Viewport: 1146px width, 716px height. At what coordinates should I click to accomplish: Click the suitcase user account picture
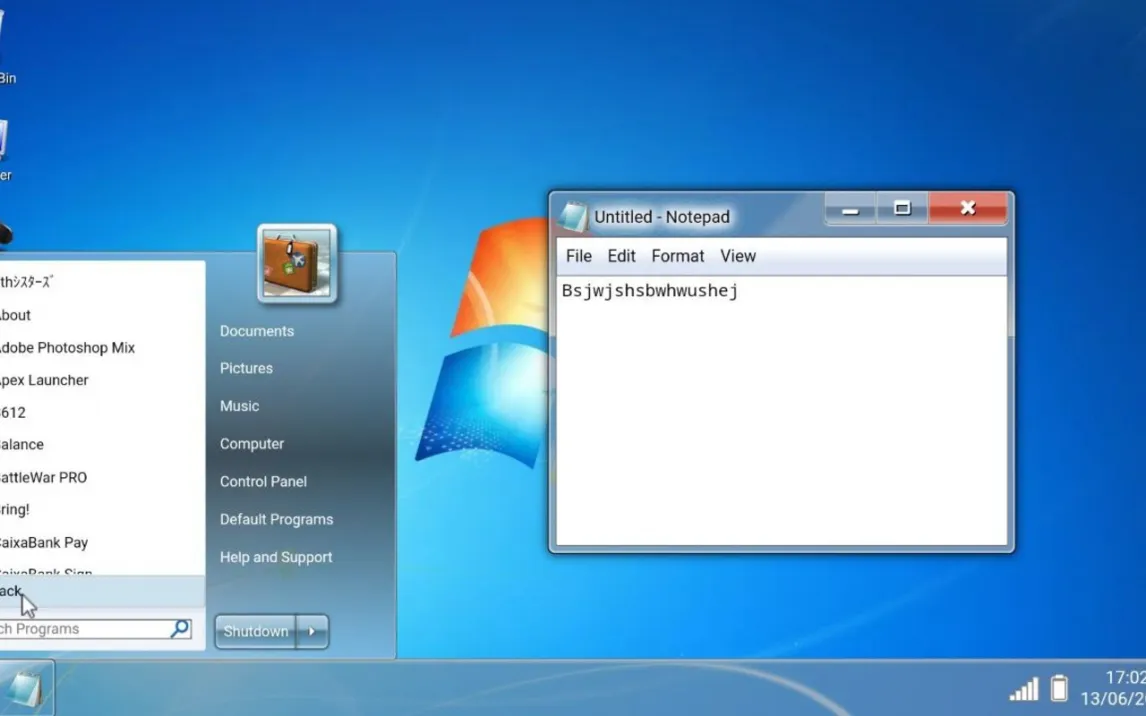click(x=296, y=264)
